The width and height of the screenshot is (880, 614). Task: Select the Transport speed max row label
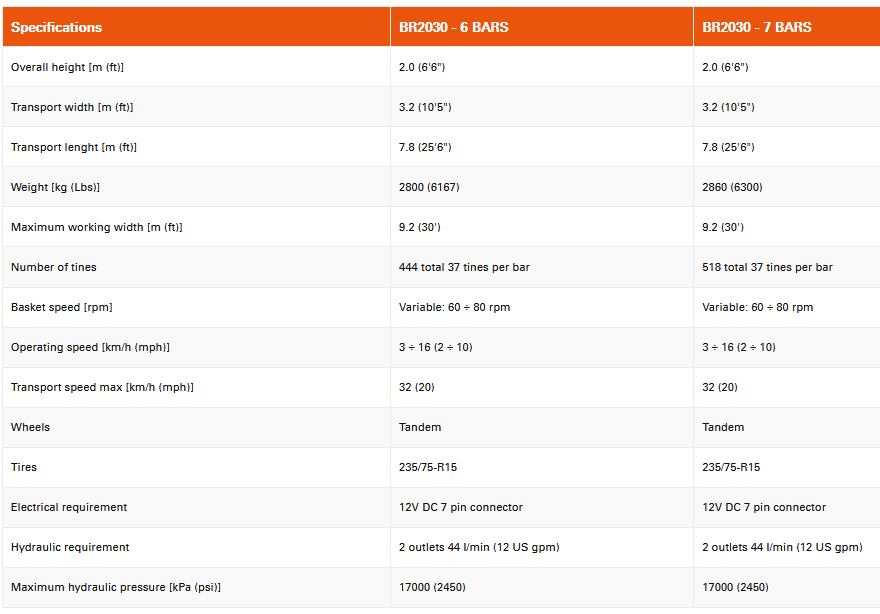[x=102, y=387]
